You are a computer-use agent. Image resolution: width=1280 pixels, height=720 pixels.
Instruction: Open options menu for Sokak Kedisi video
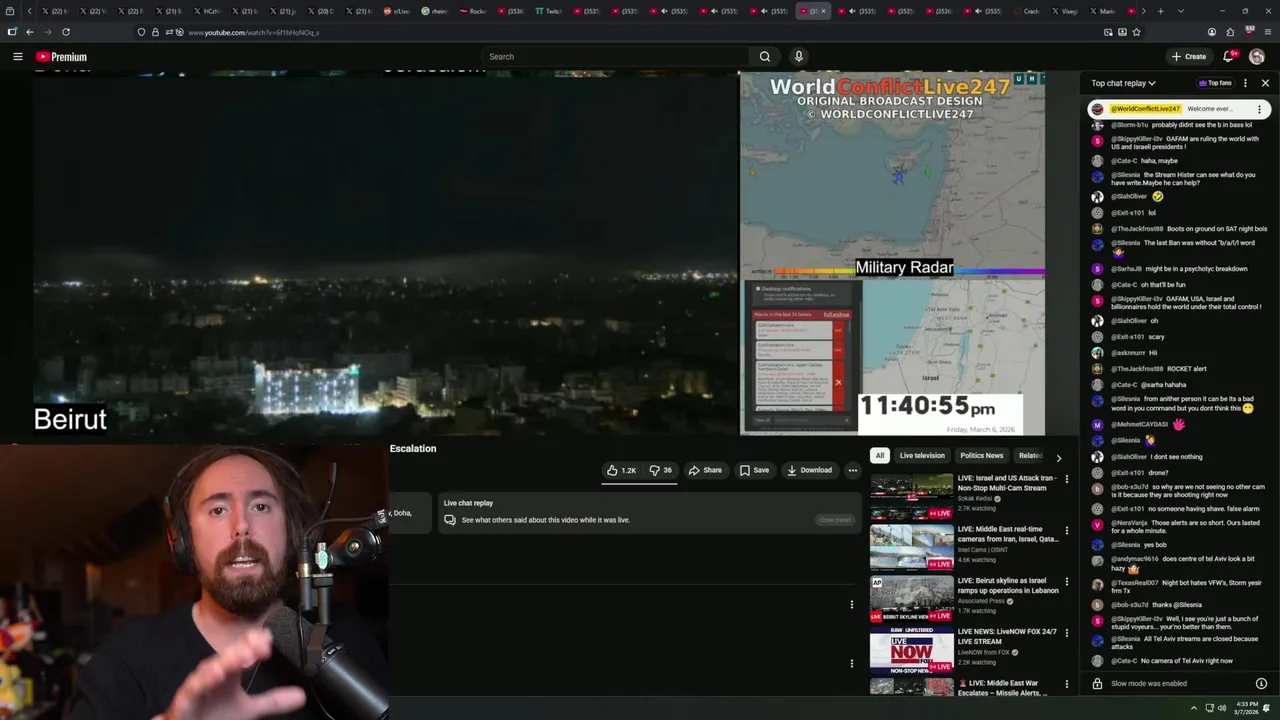[x=1066, y=479]
